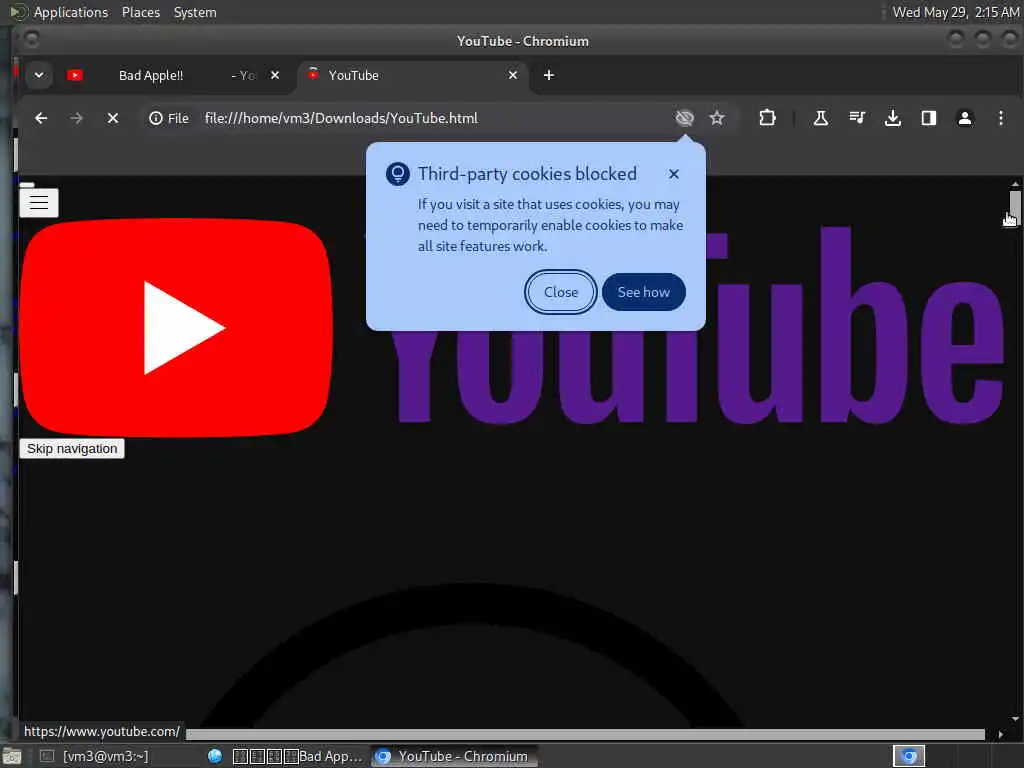
Task: Select YouTube - Chromium taskbar entry
Action: [x=455, y=756]
